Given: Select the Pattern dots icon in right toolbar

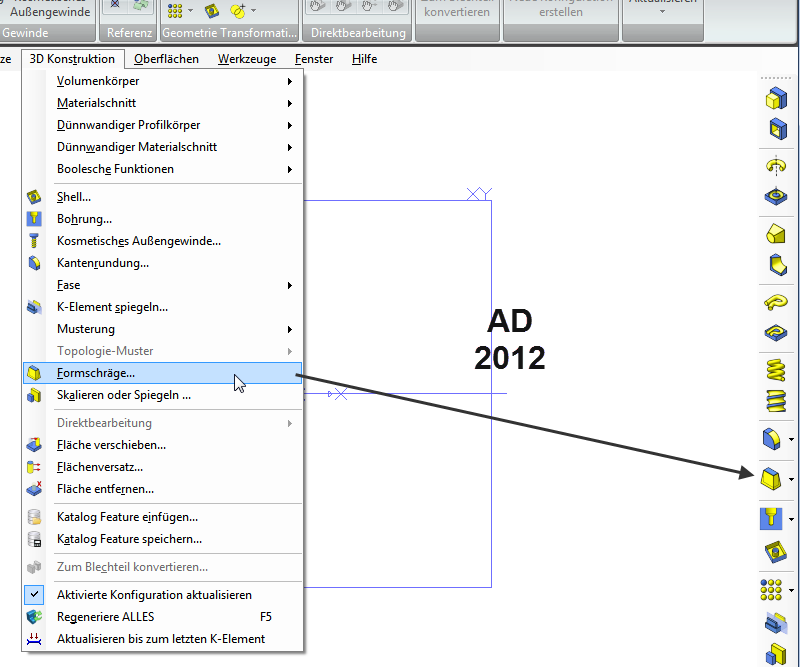Looking at the screenshot, I should pos(771,590).
